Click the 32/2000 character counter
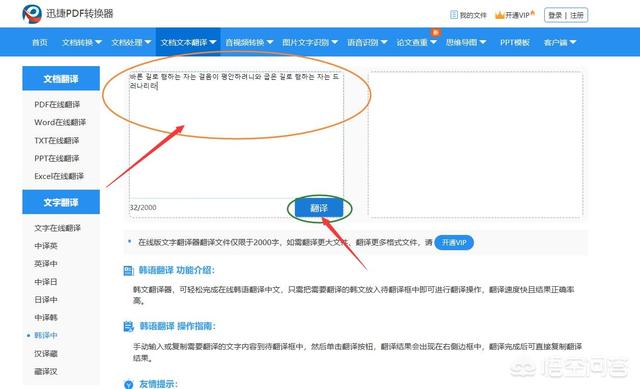Image resolution: width=640 pixels, height=389 pixels. point(143,207)
